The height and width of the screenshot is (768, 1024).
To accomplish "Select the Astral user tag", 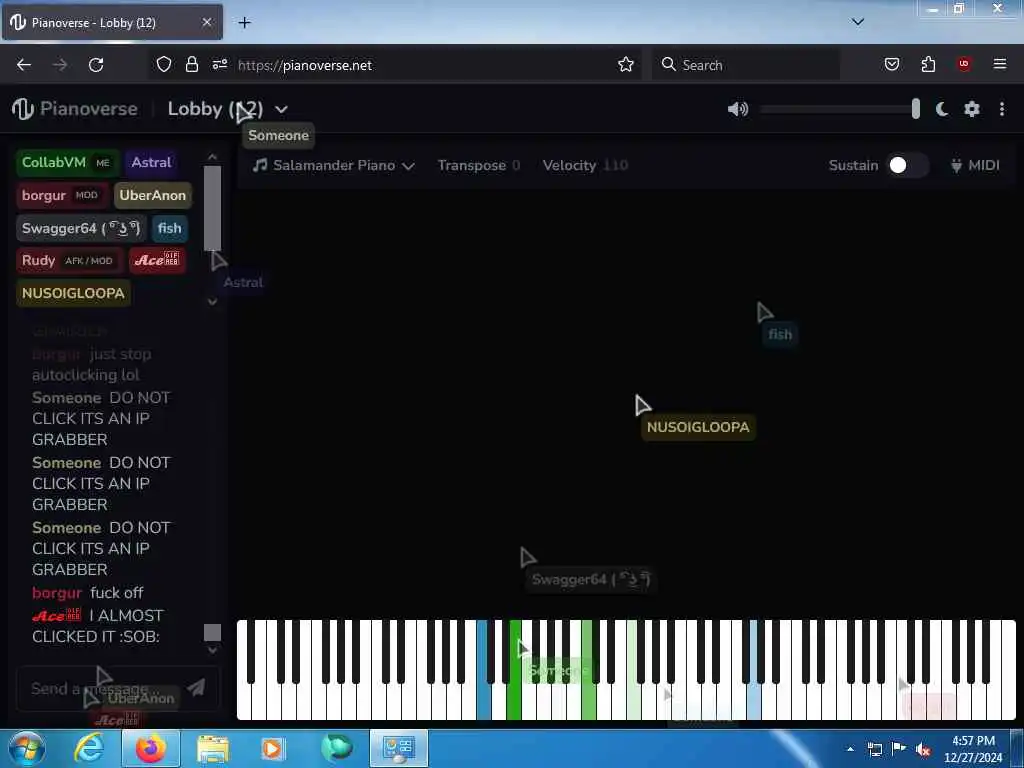I will tap(151, 163).
